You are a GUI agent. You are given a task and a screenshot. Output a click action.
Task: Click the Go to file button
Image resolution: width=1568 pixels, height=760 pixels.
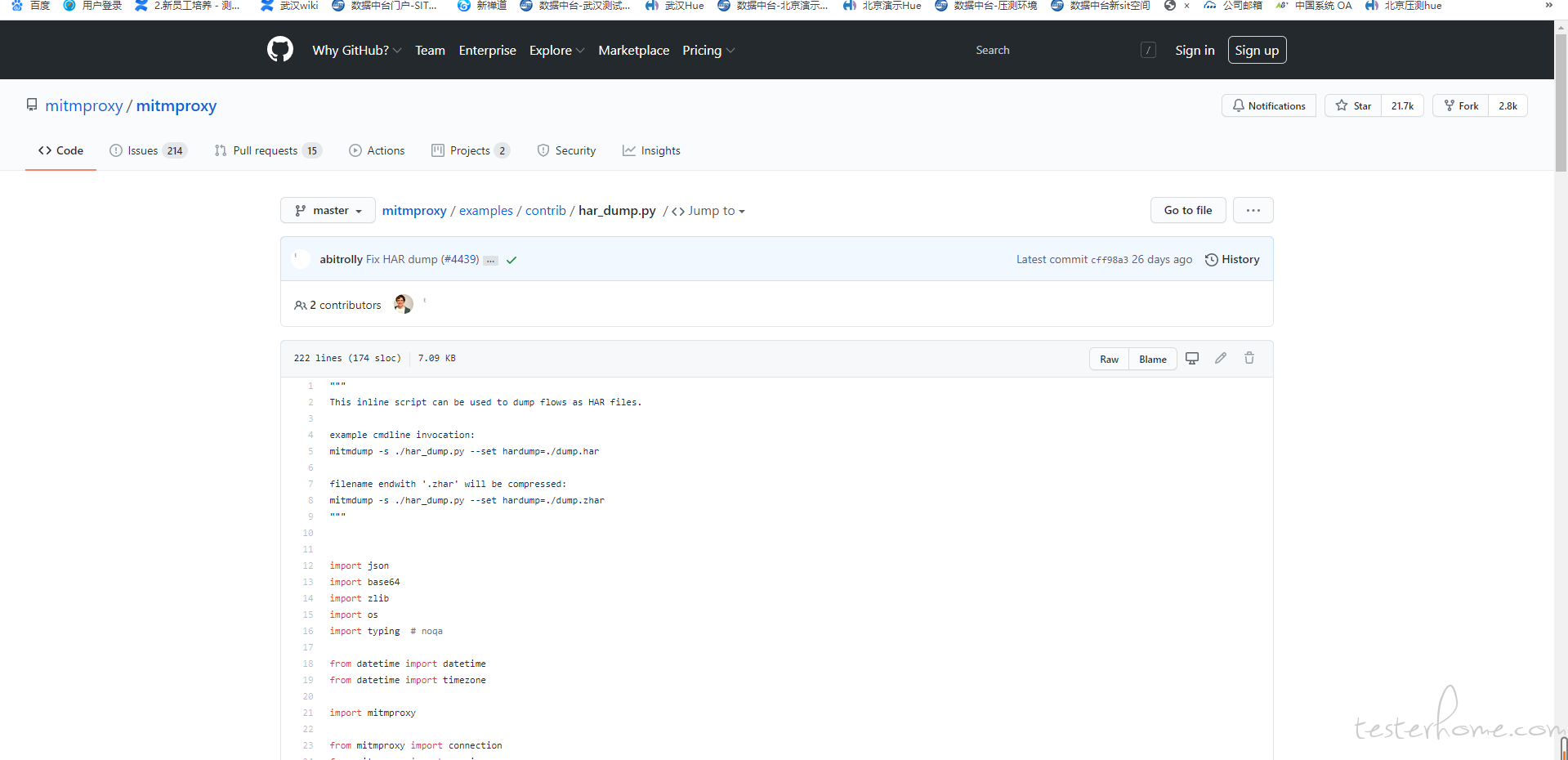(1188, 210)
